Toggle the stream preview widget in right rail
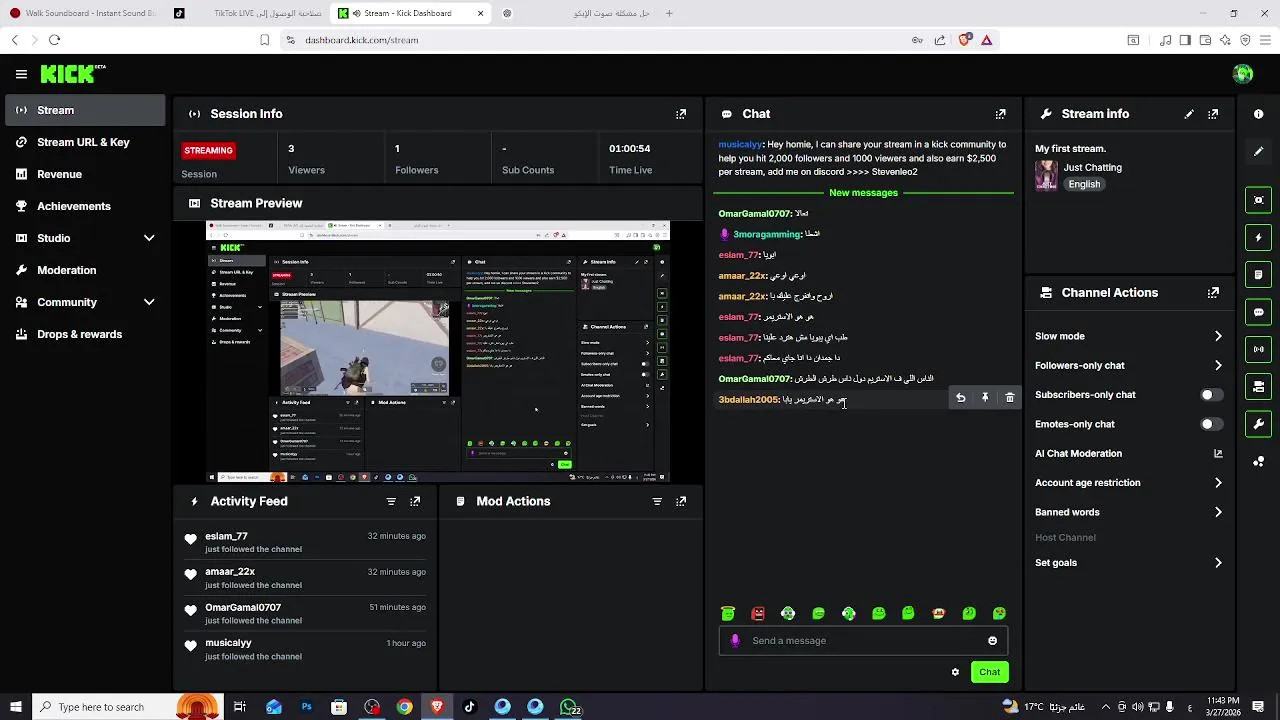The height and width of the screenshot is (720, 1280). (x=1259, y=200)
